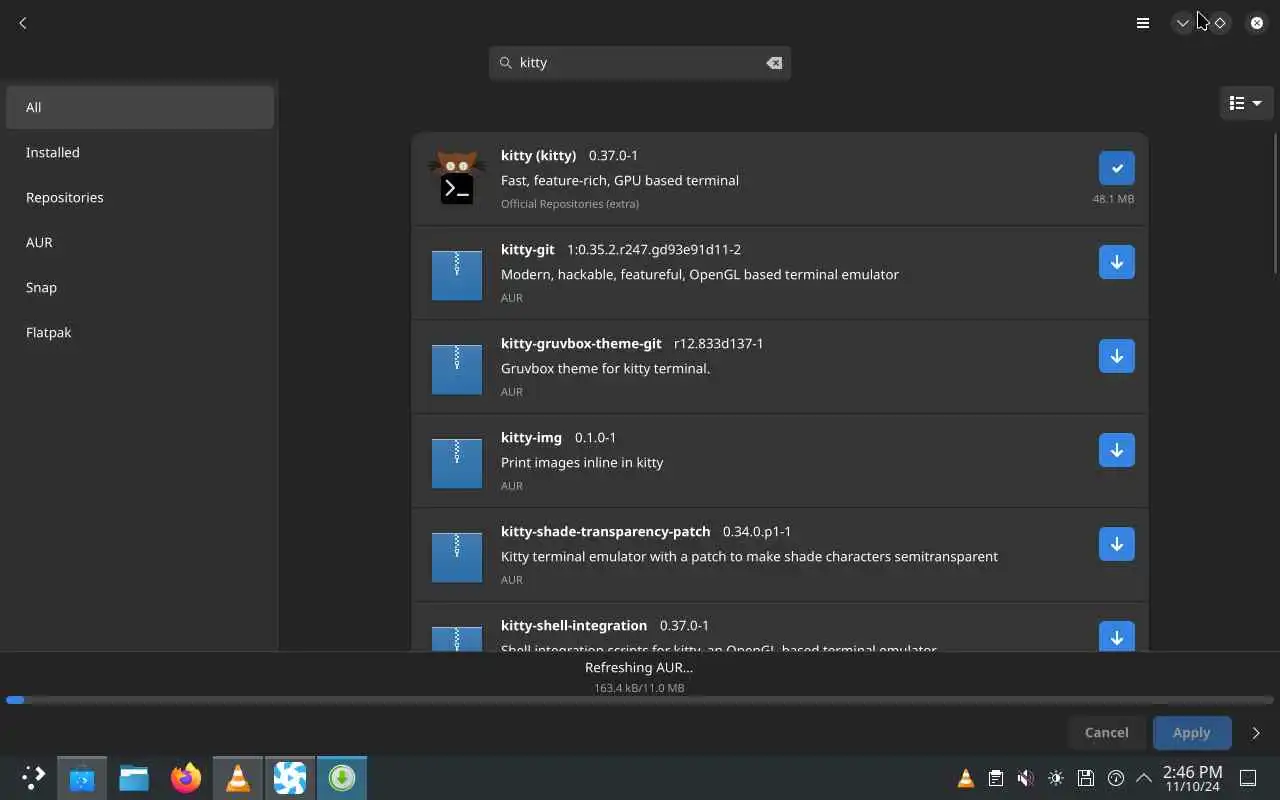The height and width of the screenshot is (800, 1280).
Task: Switch to the AUR category
Action: tap(140, 242)
